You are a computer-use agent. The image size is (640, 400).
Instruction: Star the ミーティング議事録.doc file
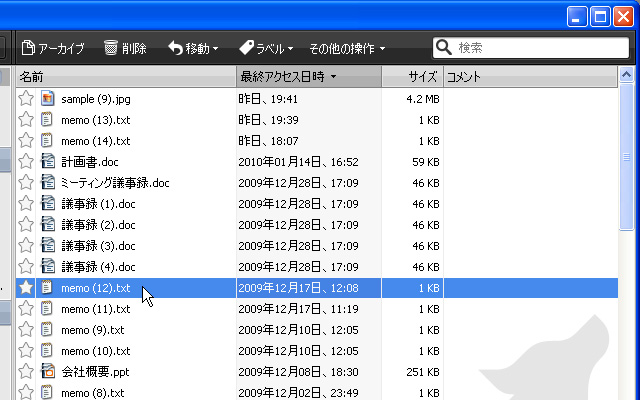[26, 182]
